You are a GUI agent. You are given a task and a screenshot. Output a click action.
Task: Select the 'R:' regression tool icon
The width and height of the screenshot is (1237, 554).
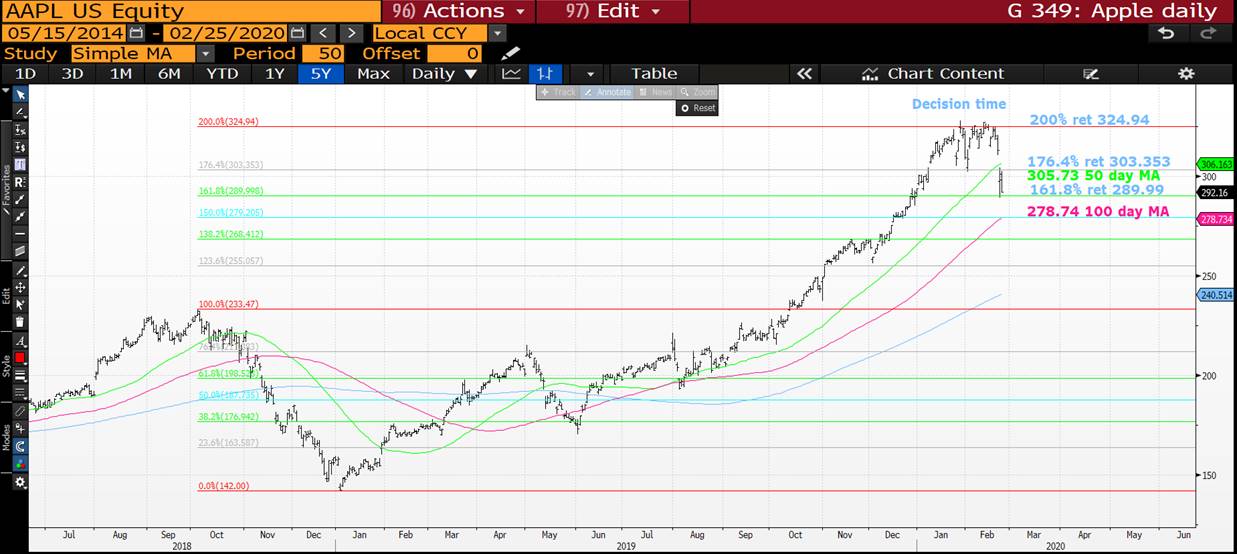click(21, 183)
